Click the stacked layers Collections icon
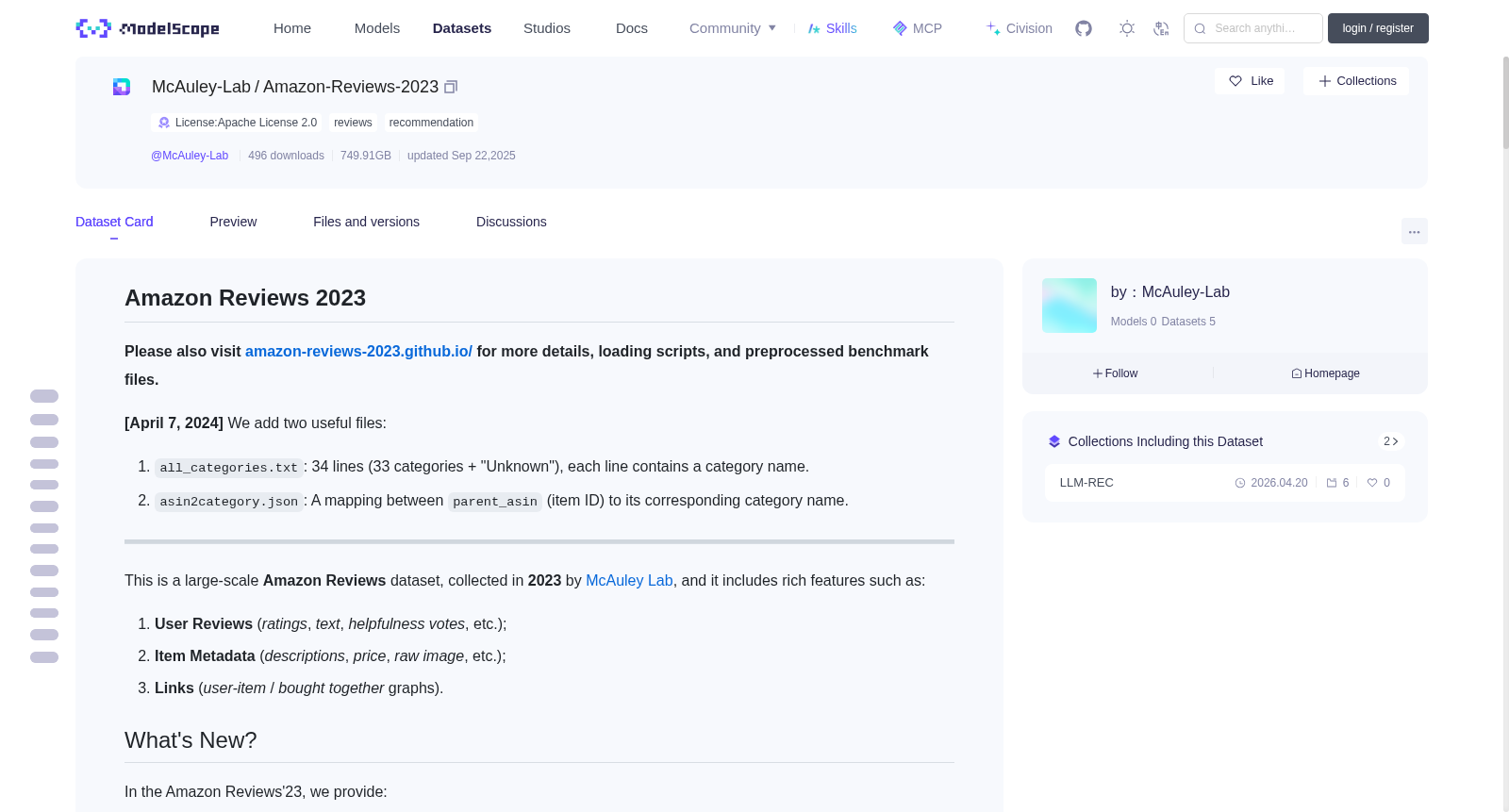The height and width of the screenshot is (812, 1509). (x=1054, y=441)
